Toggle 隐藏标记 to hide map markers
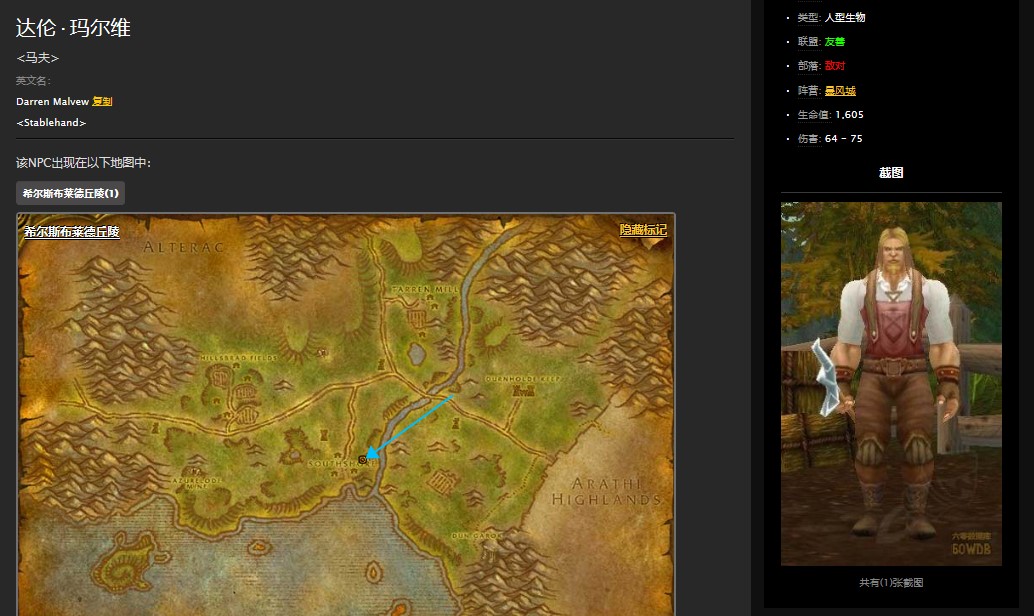This screenshot has height=616, width=1034. (x=643, y=230)
